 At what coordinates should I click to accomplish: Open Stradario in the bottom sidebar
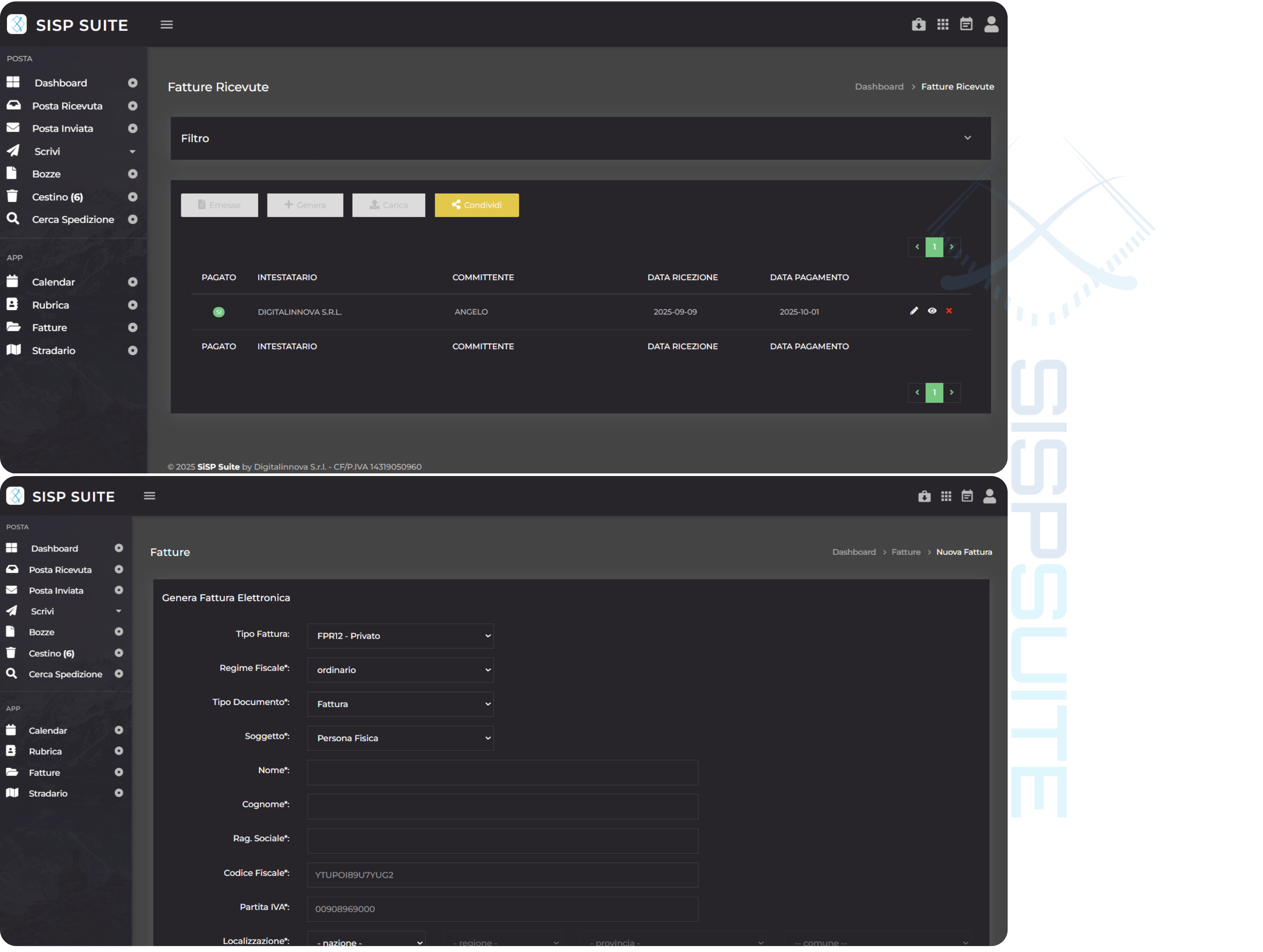click(48, 793)
